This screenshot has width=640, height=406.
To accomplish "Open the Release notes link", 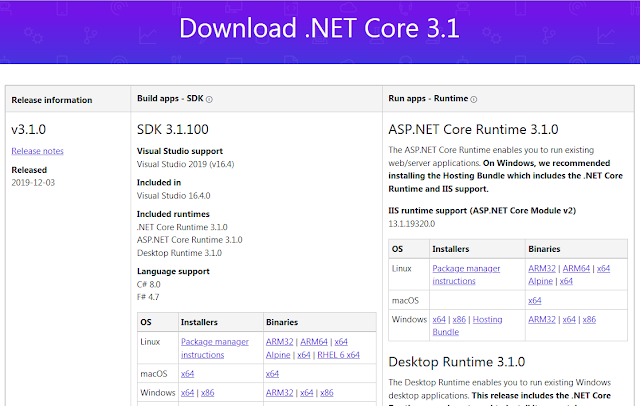I will [38, 151].
